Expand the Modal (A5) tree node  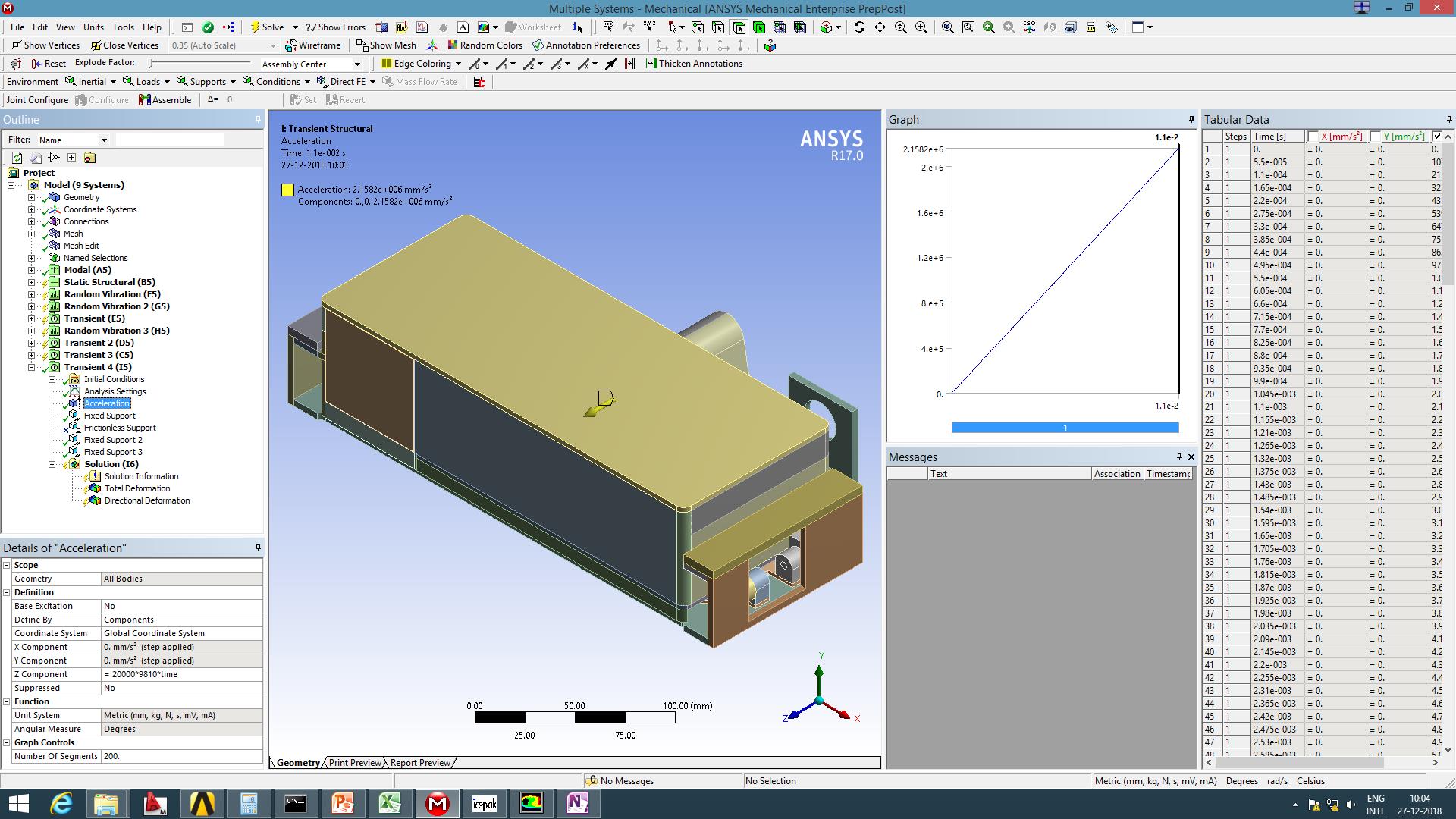click(32, 270)
